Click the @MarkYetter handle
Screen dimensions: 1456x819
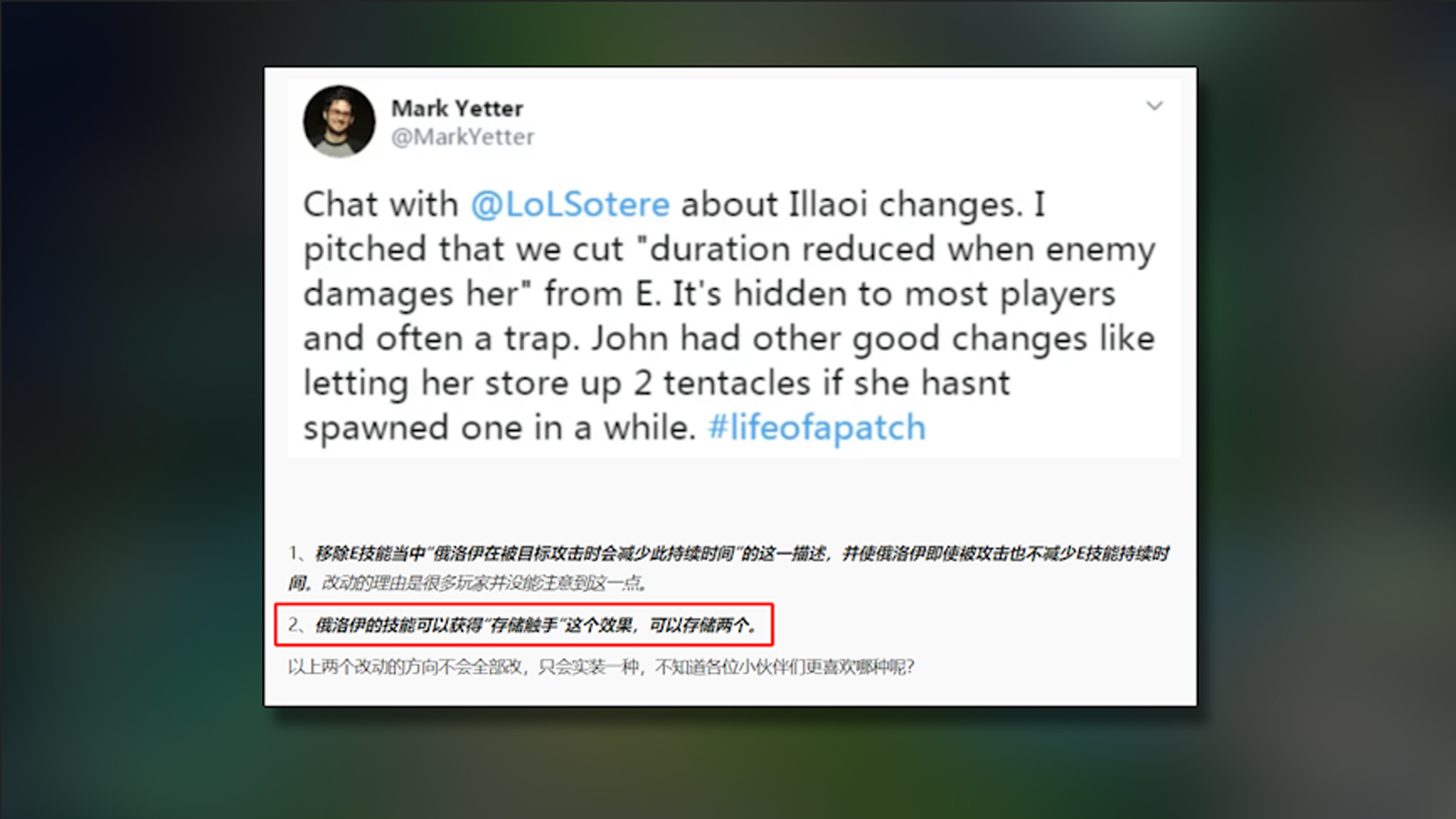pyautogui.click(x=463, y=137)
